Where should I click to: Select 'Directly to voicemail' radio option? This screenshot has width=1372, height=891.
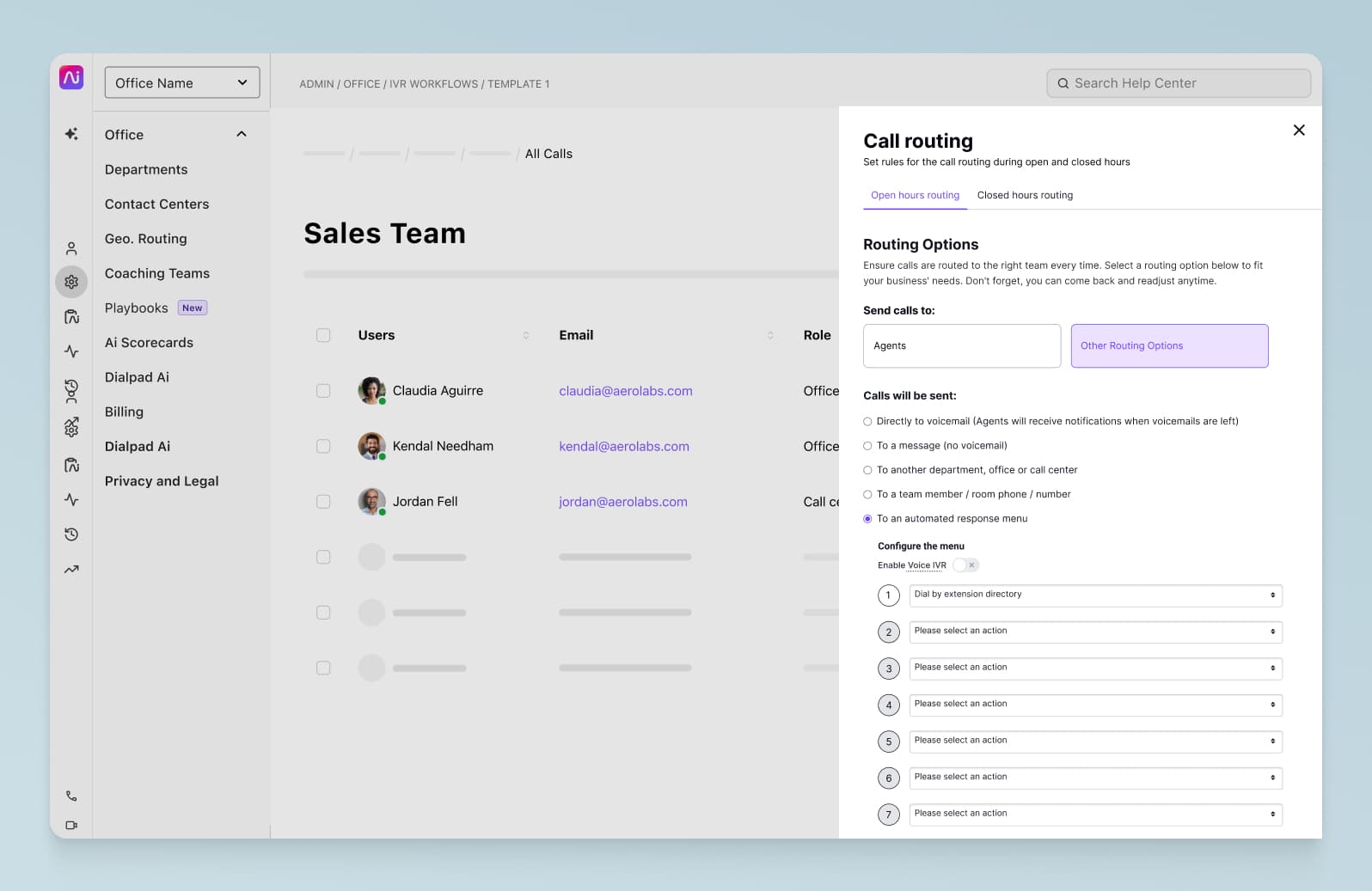867,422
